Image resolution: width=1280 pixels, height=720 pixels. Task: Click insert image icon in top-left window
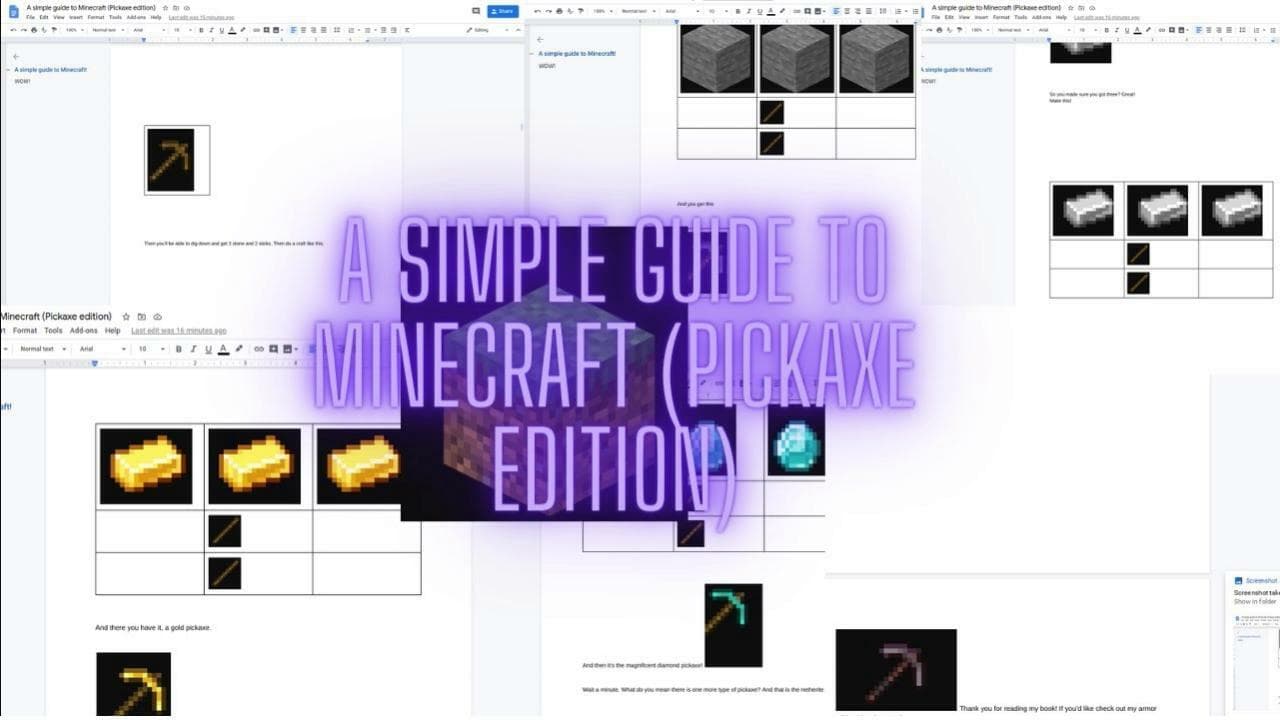(x=277, y=30)
